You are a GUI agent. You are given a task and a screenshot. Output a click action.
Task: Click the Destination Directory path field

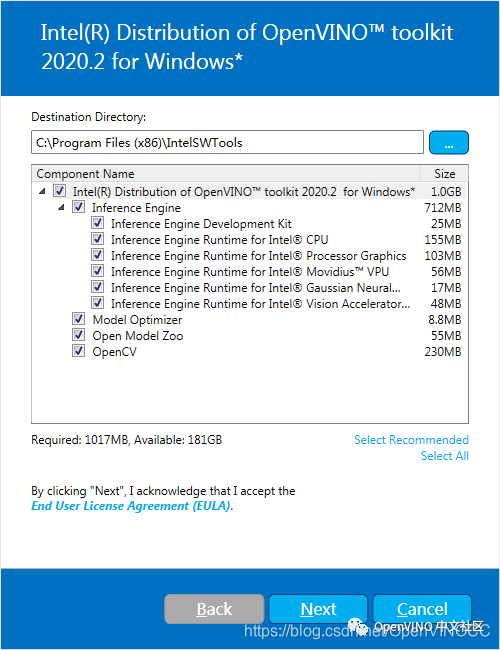point(227,143)
